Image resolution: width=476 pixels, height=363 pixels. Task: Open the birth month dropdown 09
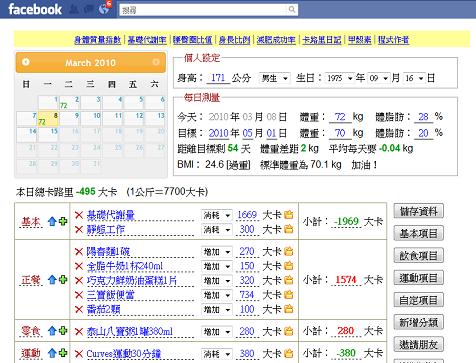point(379,78)
